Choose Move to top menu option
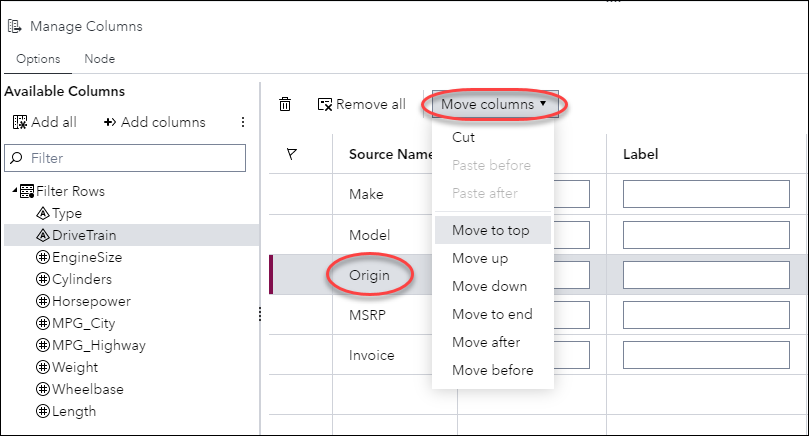 [490, 230]
